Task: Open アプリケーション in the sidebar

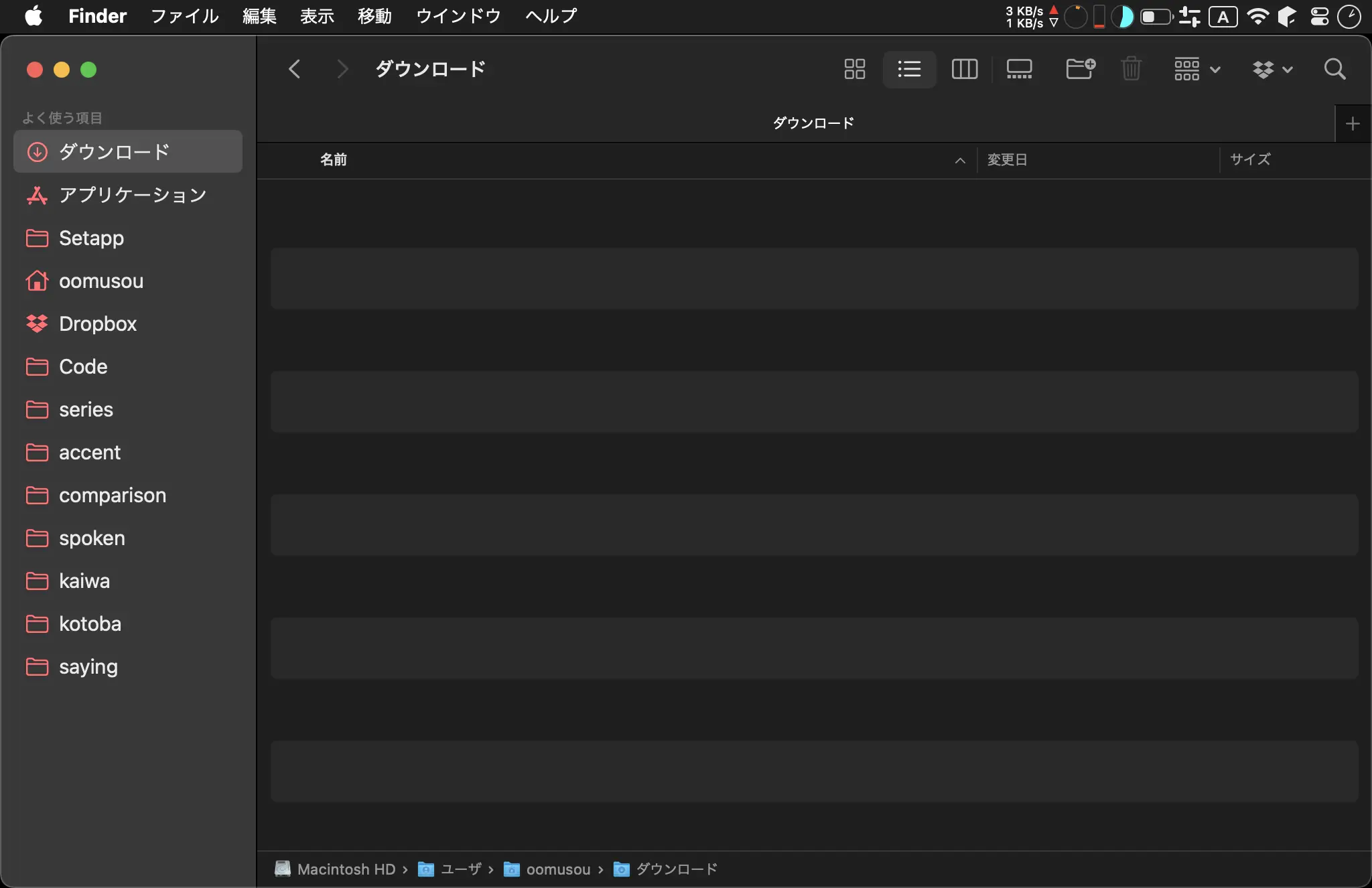Action: (x=128, y=195)
